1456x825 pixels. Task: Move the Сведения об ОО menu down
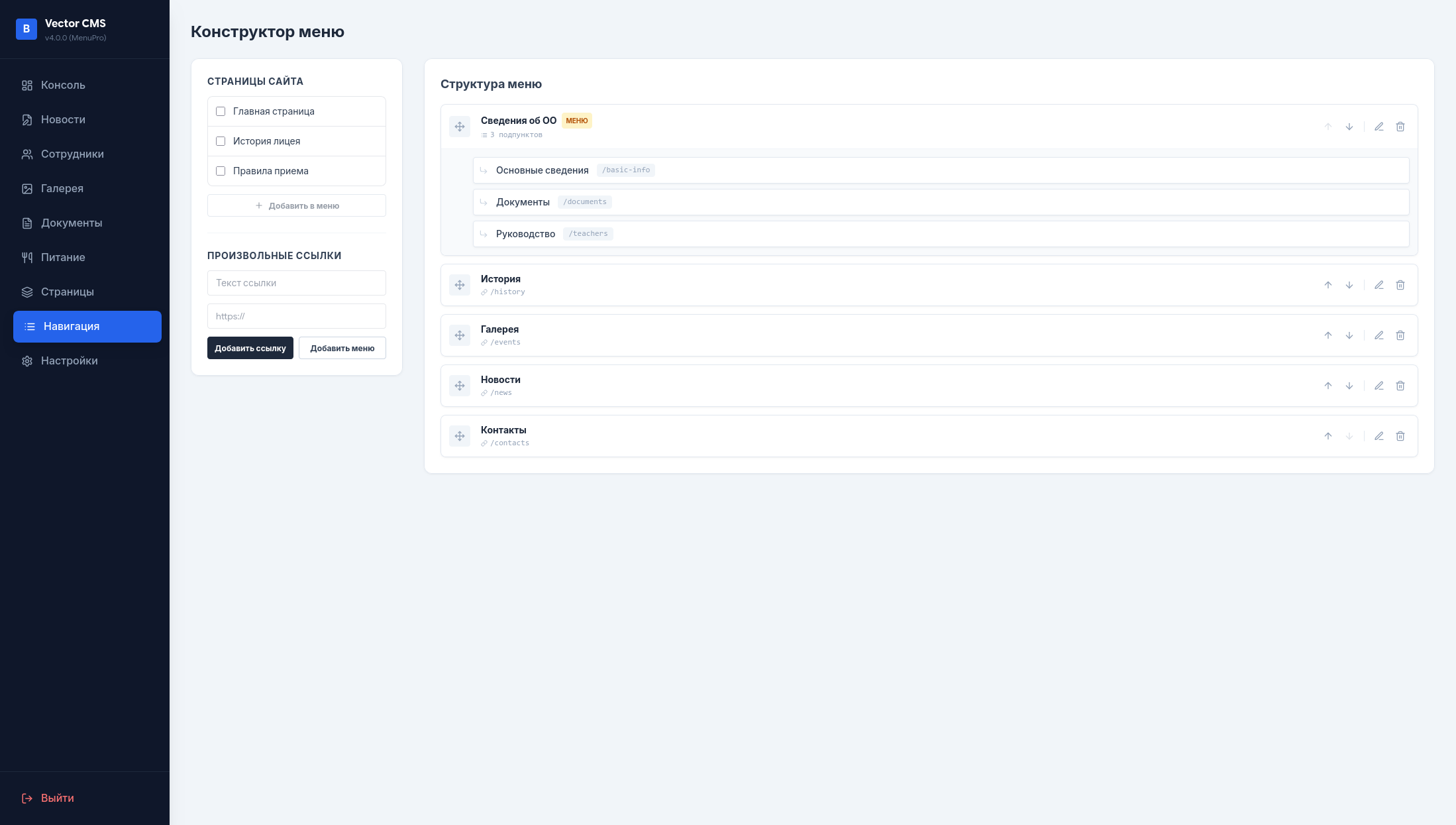click(x=1349, y=127)
